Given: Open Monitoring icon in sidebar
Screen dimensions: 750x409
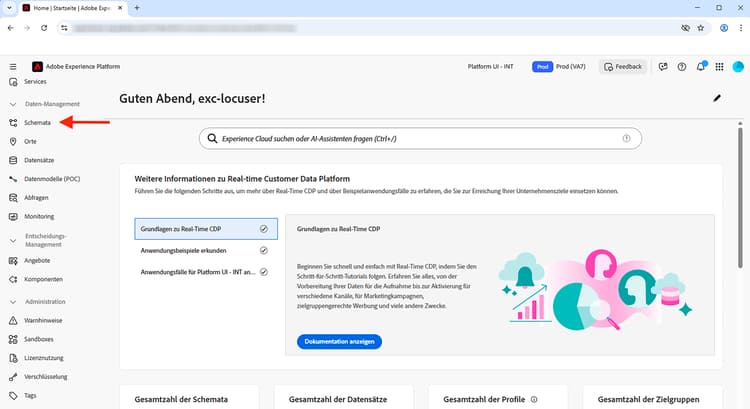Looking at the screenshot, I should [13, 217].
